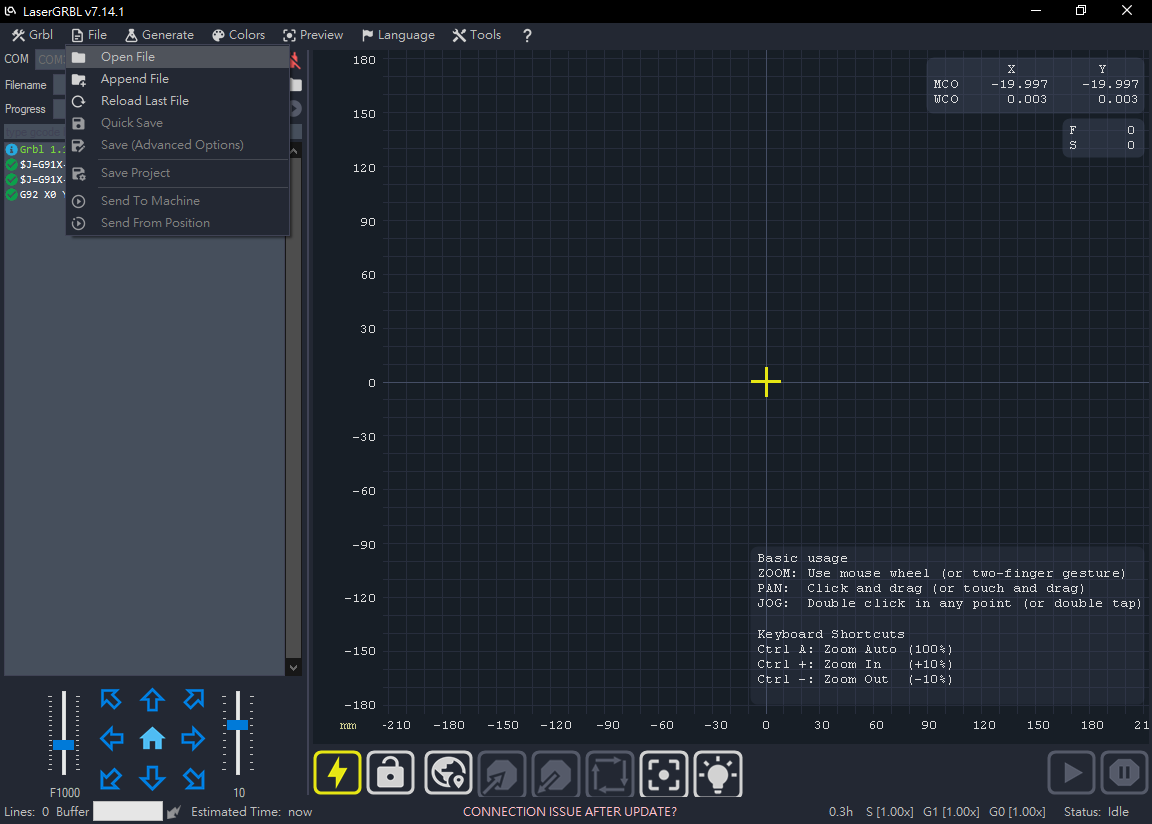
Task: Open the Grbl menu
Action: click(32, 35)
